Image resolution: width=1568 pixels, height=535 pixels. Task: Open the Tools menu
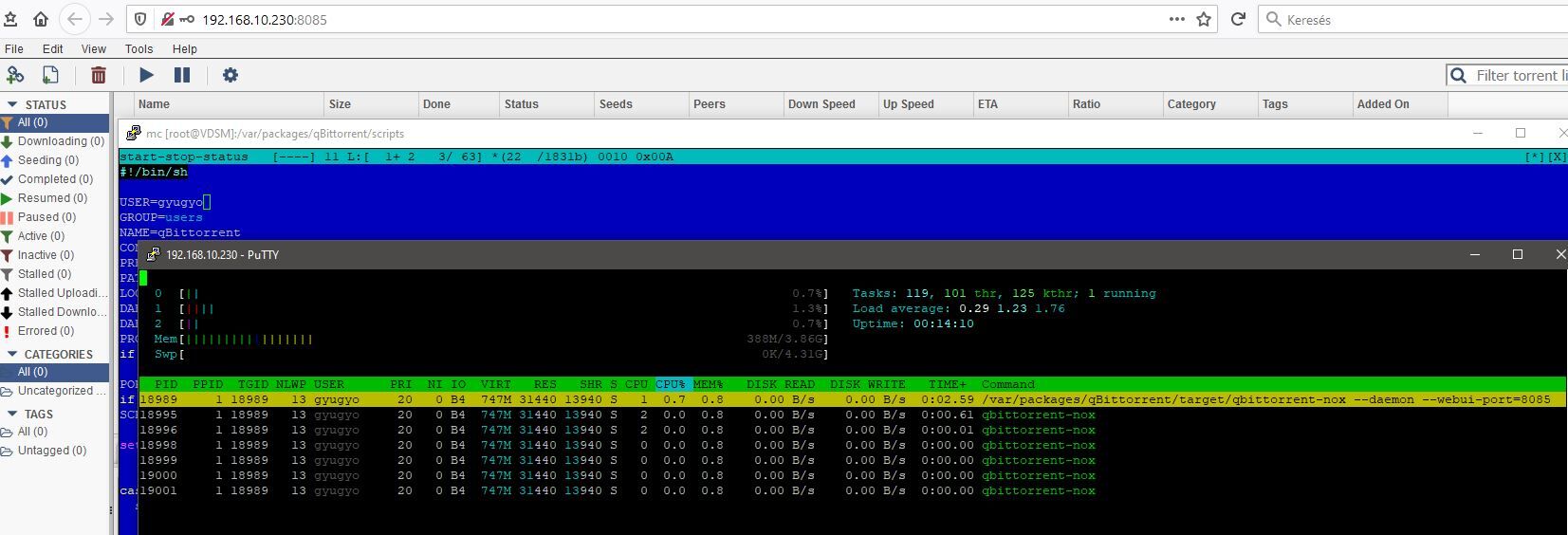pyautogui.click(x=138, y=48)
